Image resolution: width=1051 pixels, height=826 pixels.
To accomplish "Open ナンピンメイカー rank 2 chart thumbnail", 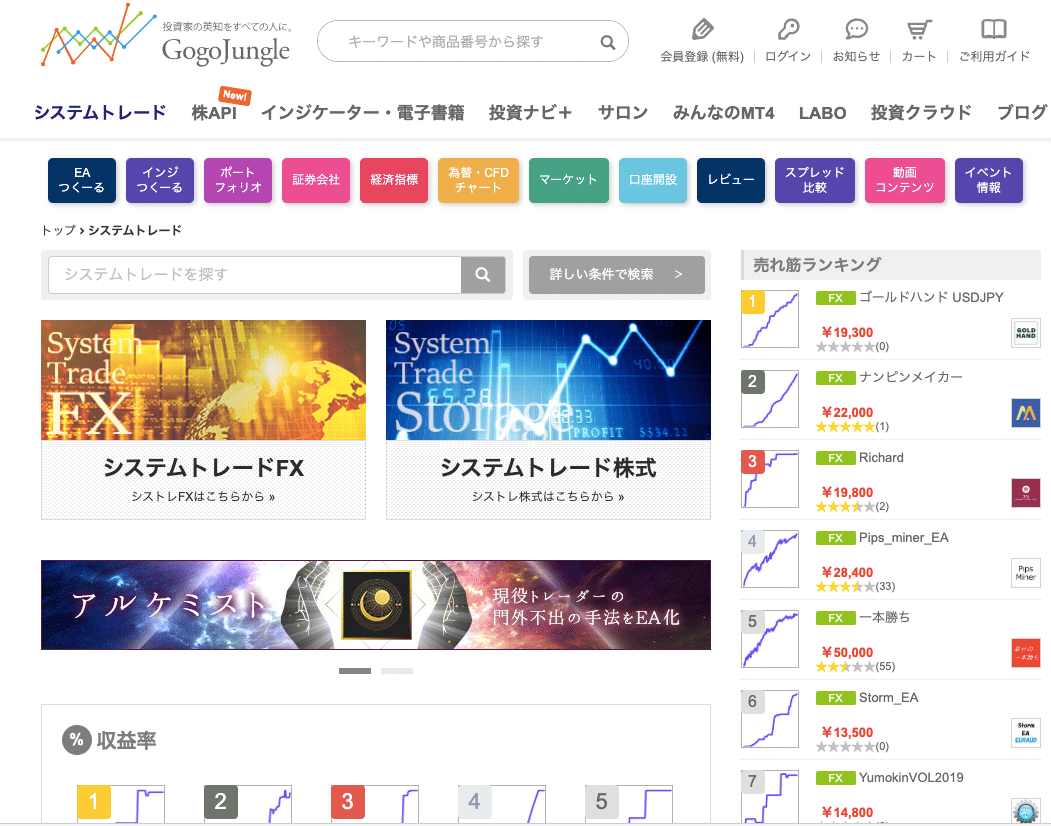I will click(x=769, y=398).
